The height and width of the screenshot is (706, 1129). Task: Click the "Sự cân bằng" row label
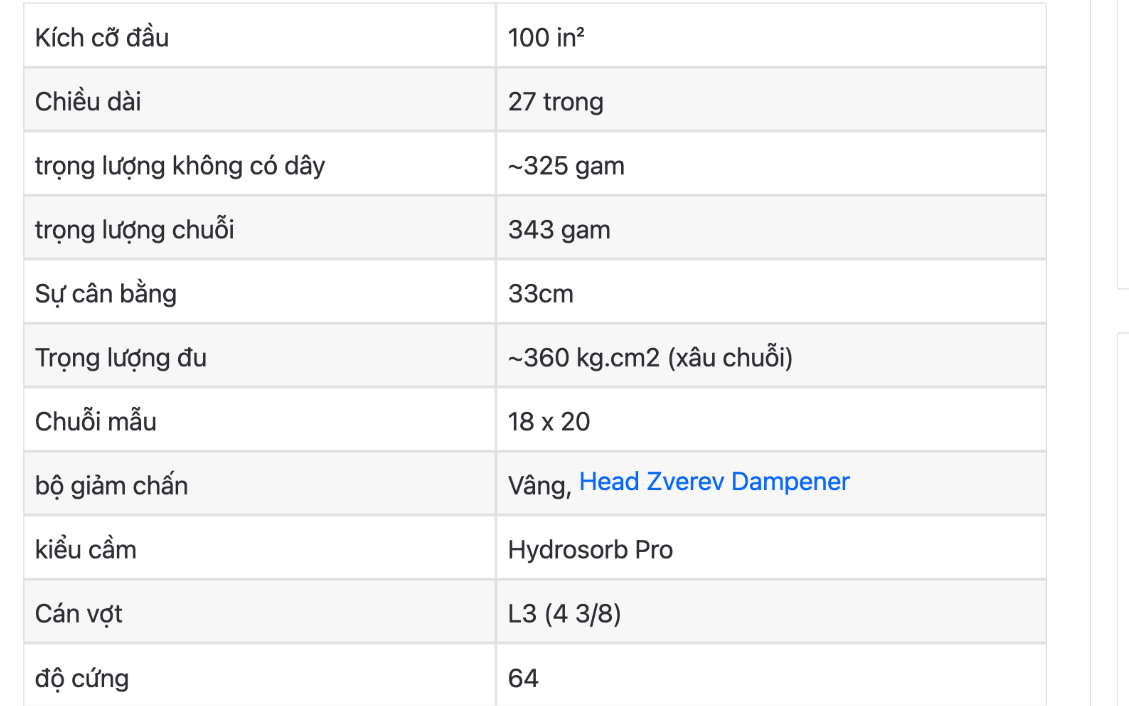pyautogui.click(x=106, y=294)
